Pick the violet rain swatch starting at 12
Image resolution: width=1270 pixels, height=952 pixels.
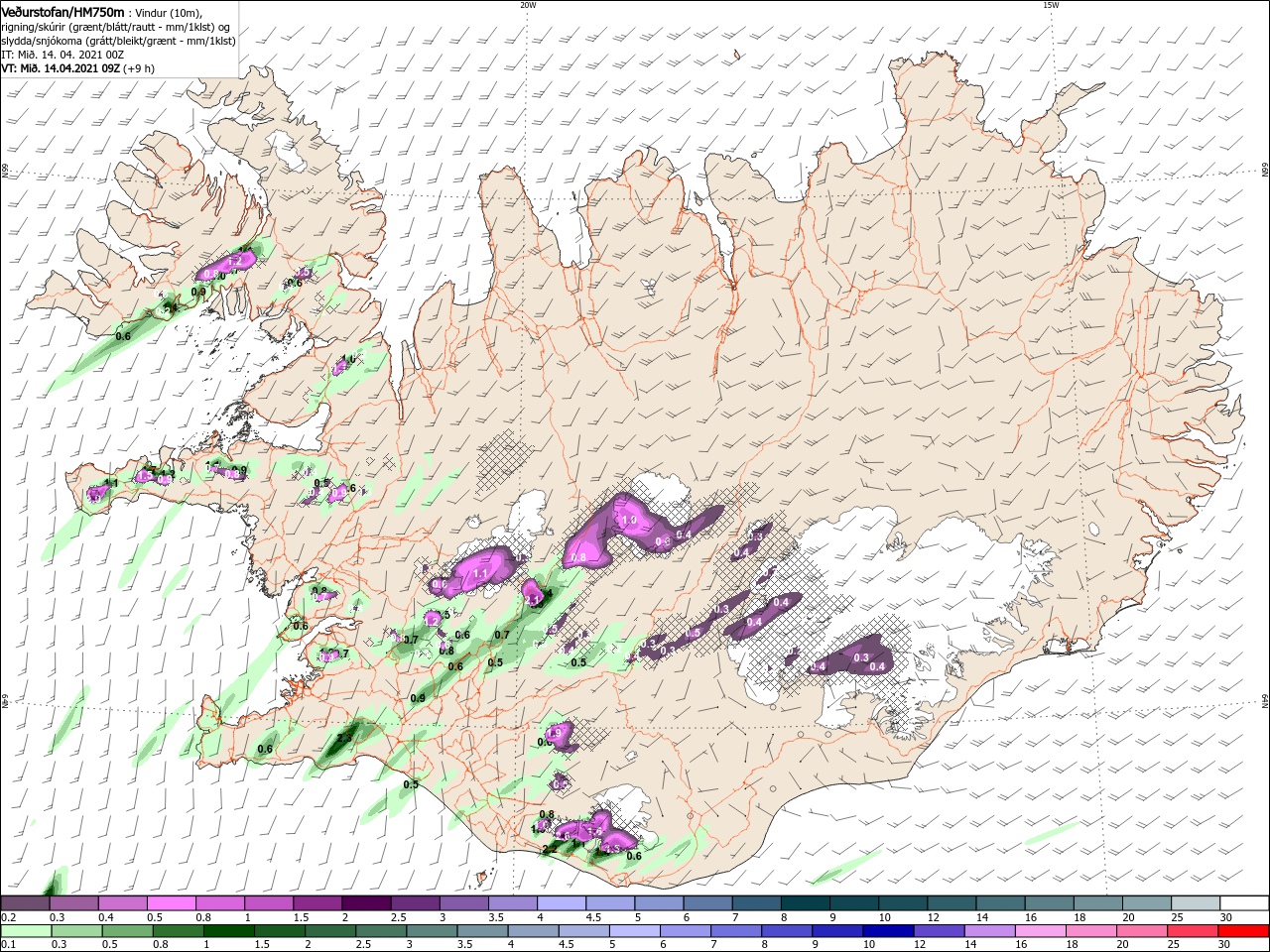(939, 931)
